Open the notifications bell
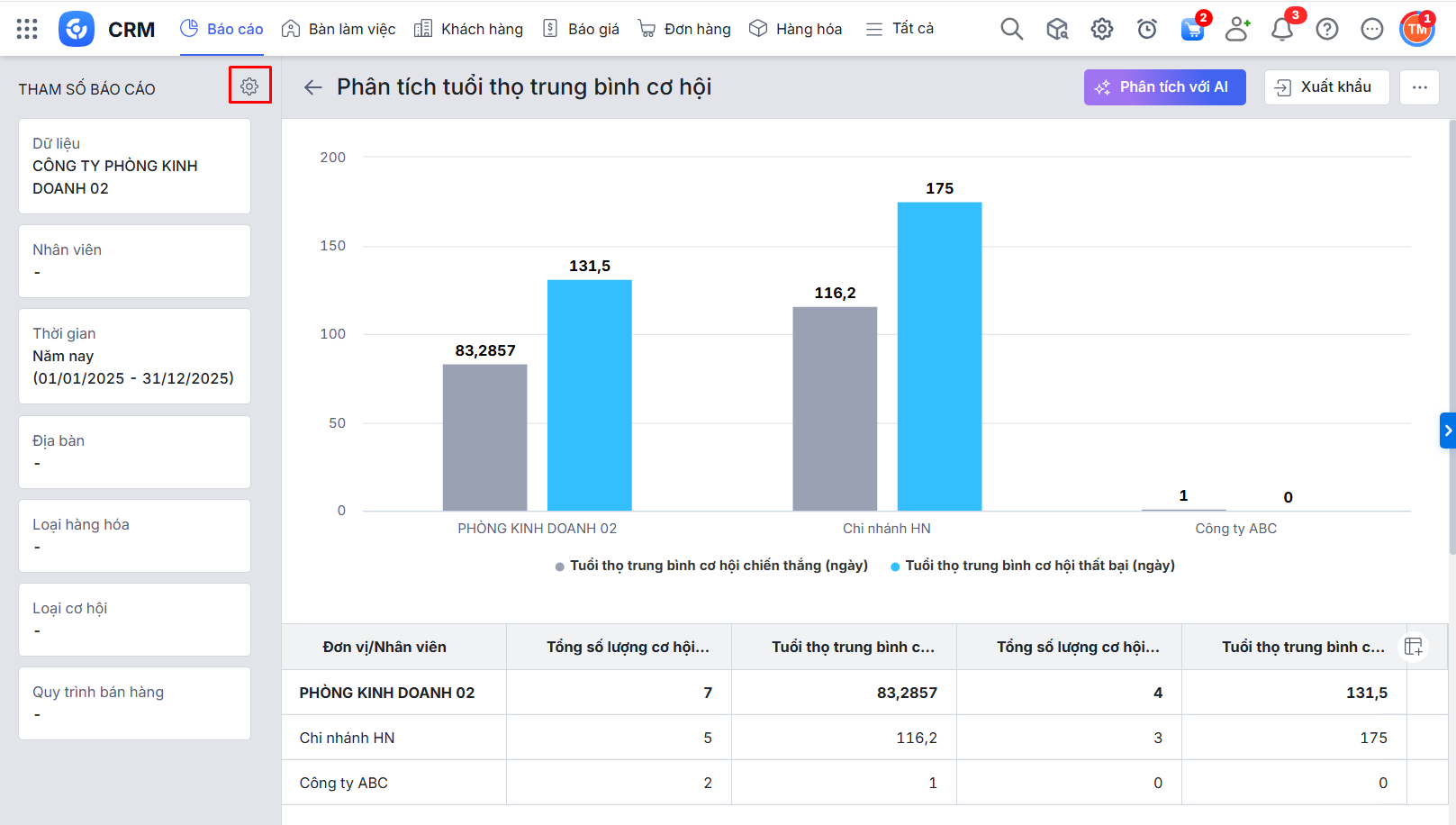 tap(1282, 29)
